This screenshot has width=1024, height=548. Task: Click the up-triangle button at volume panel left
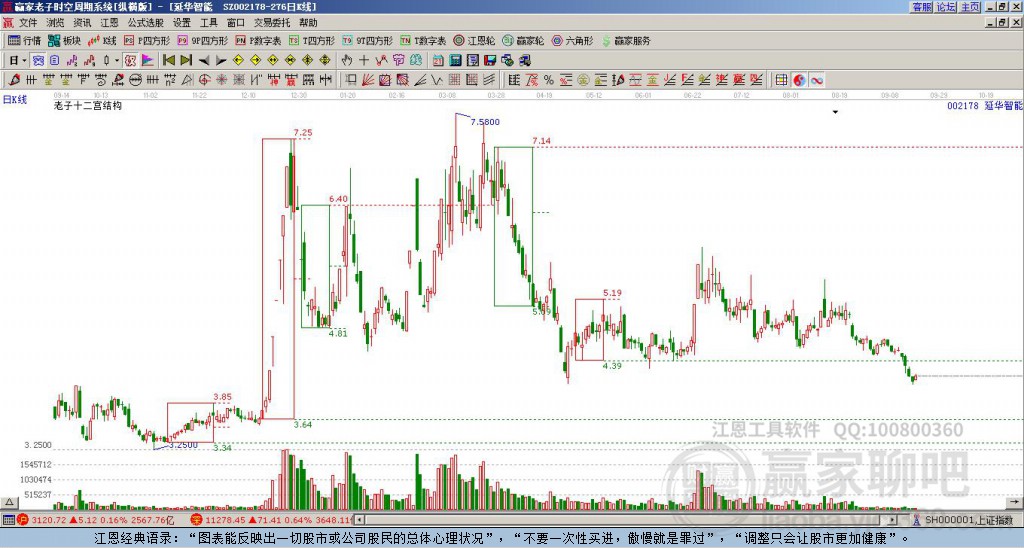(8, 503)
